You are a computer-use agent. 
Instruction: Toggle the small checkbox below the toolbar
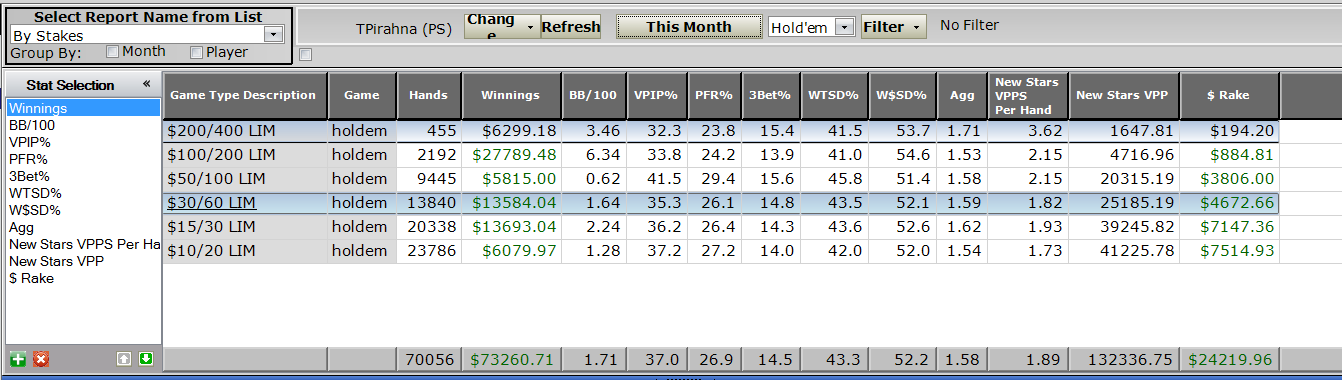tap(305, 55)
